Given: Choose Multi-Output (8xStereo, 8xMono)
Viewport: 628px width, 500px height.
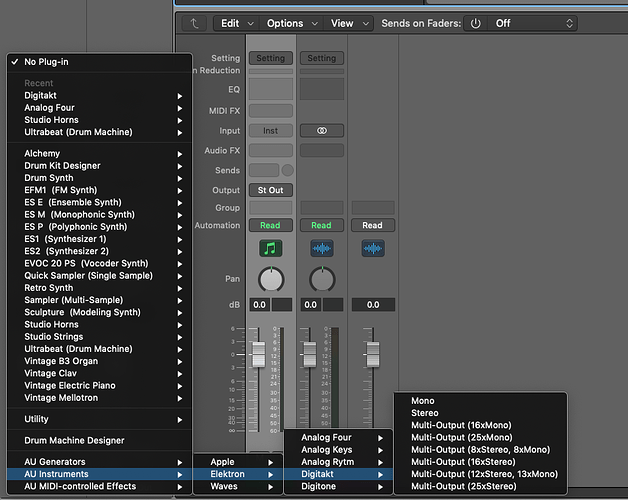Looking at the screenshot, I should coord(481,450).
